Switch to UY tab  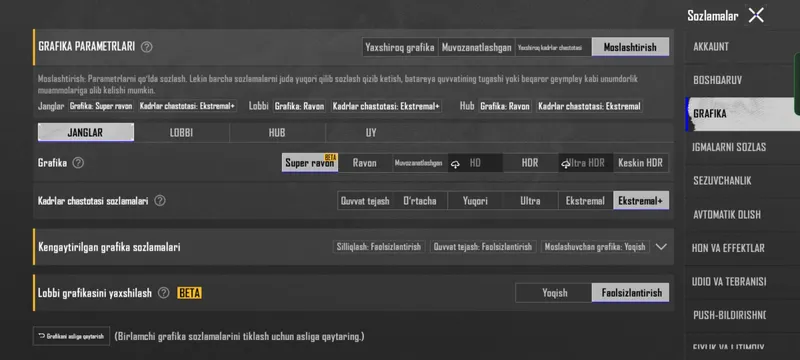pyautogui.click(x=371, y=133)
